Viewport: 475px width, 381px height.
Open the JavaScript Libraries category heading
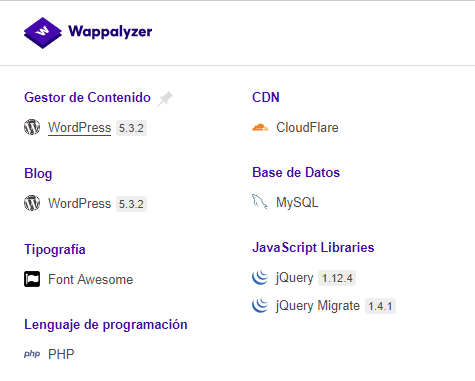coord(313,248)
